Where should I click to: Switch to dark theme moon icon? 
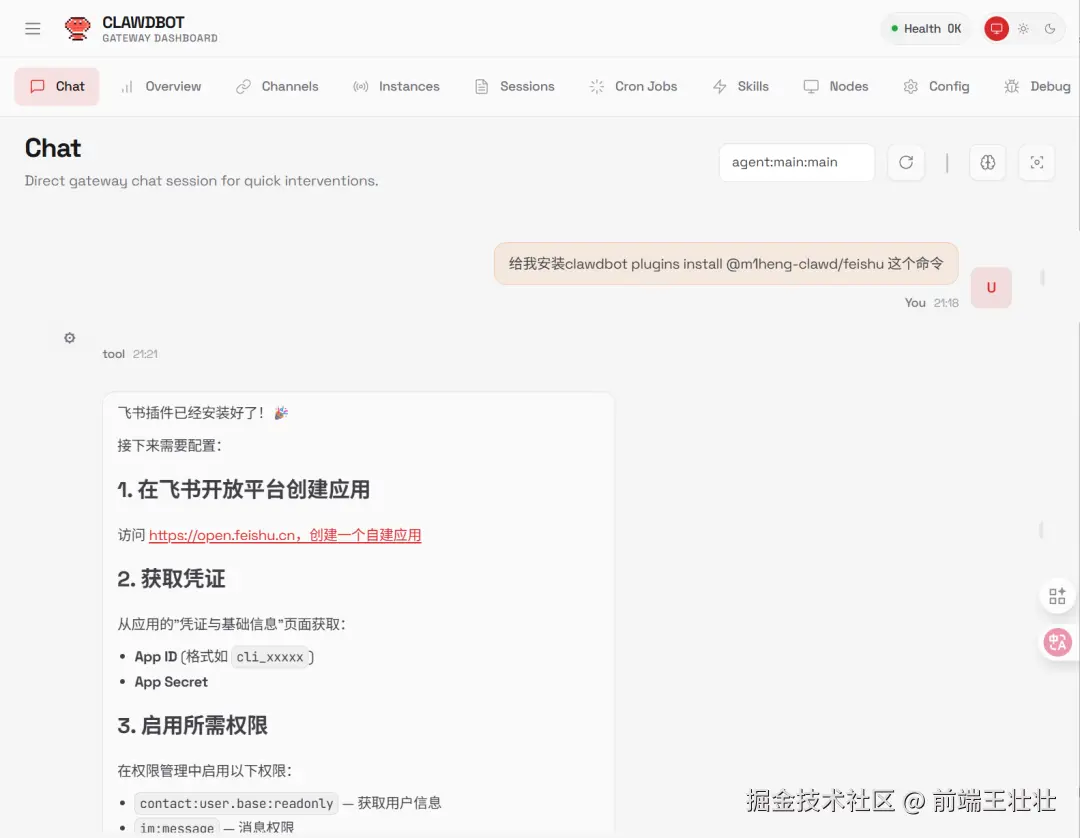[1050, 28]
